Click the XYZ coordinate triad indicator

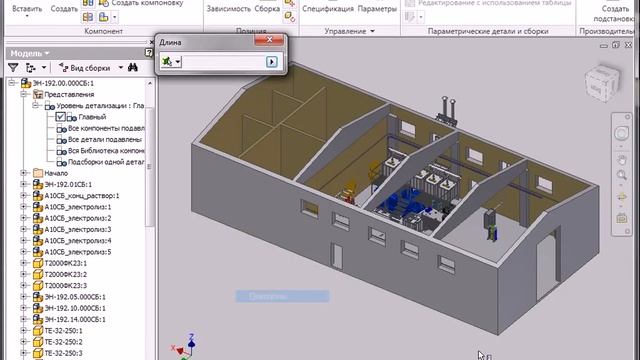tap(183, 348)
